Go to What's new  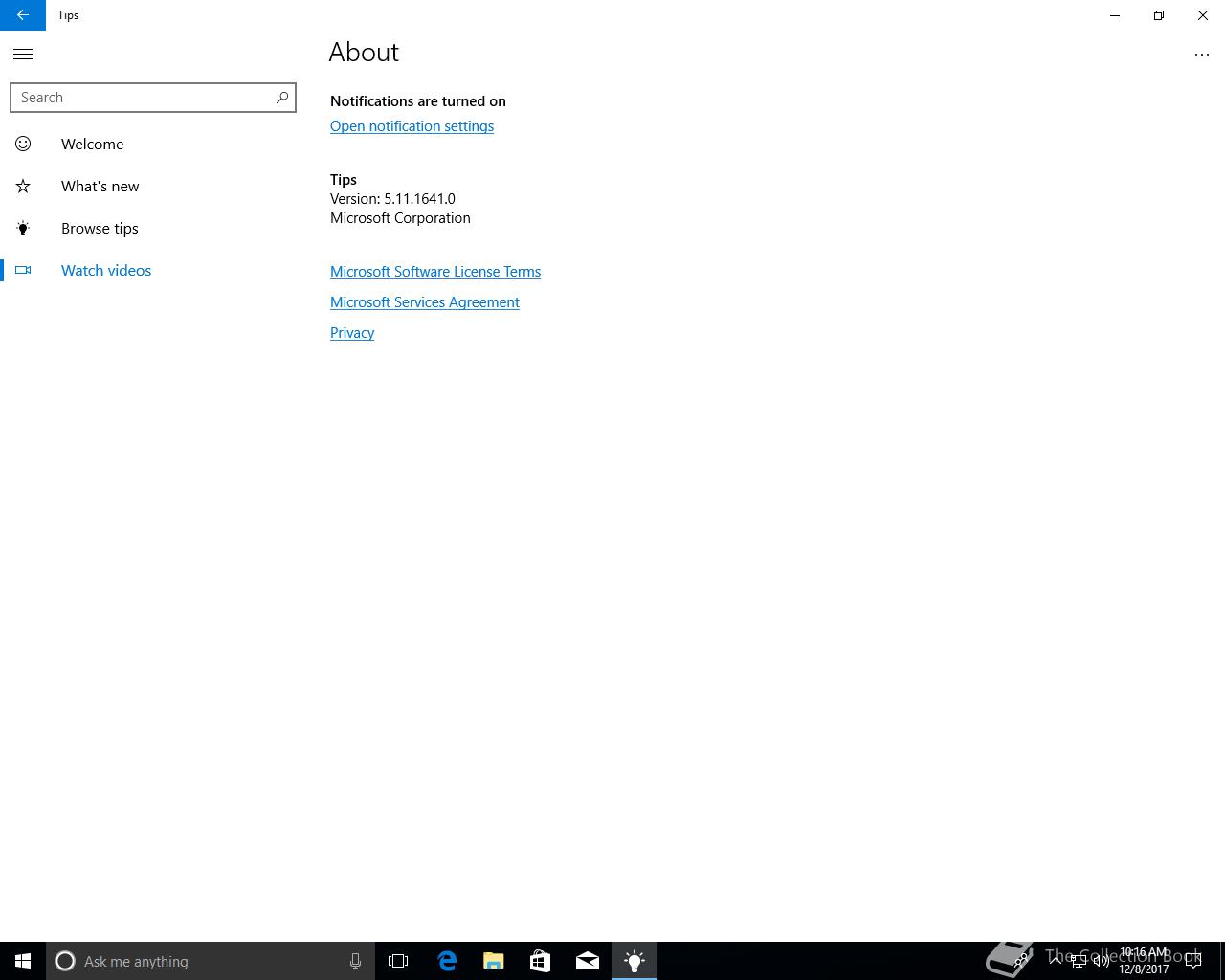point(100,186)
